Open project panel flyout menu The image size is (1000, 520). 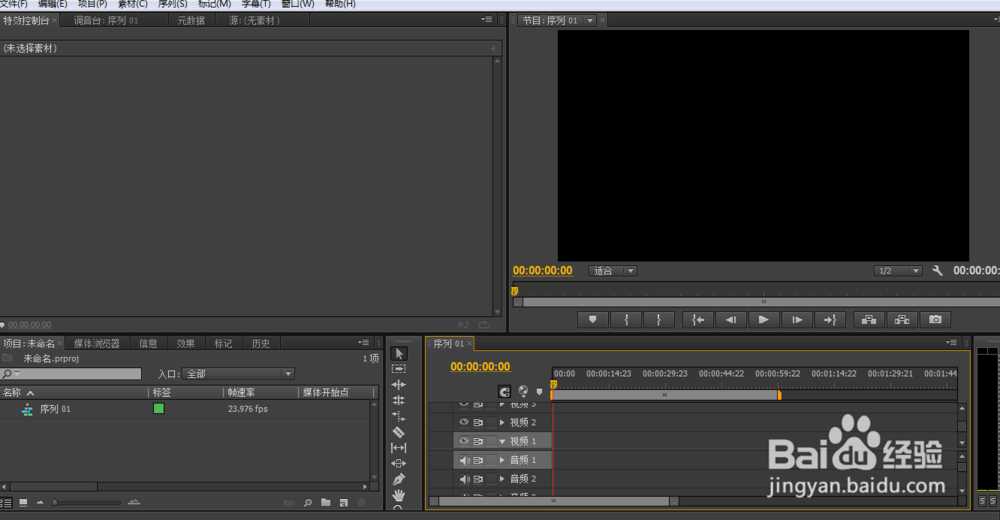(364, 343)
